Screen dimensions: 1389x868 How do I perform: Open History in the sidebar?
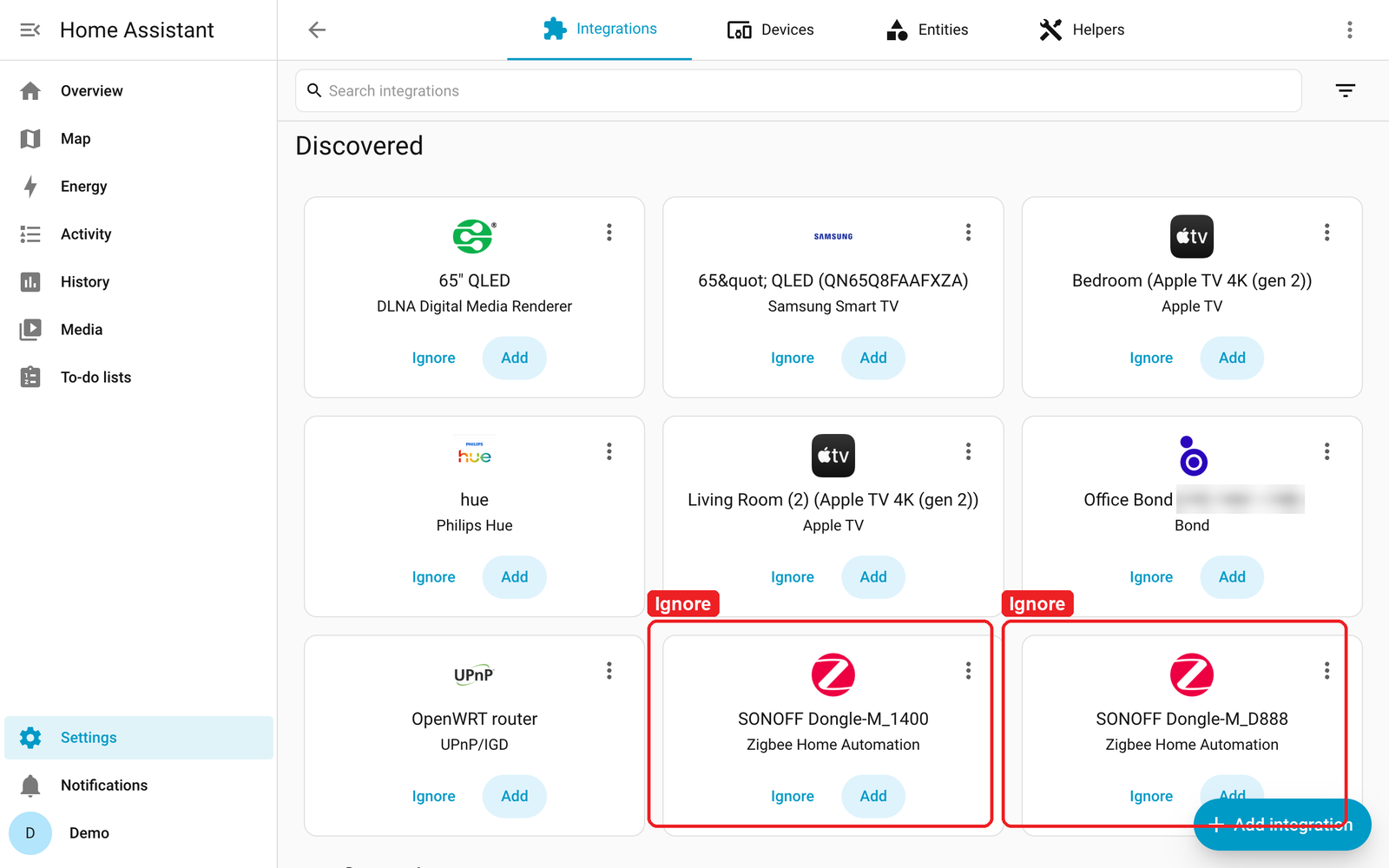coord(139,282)
